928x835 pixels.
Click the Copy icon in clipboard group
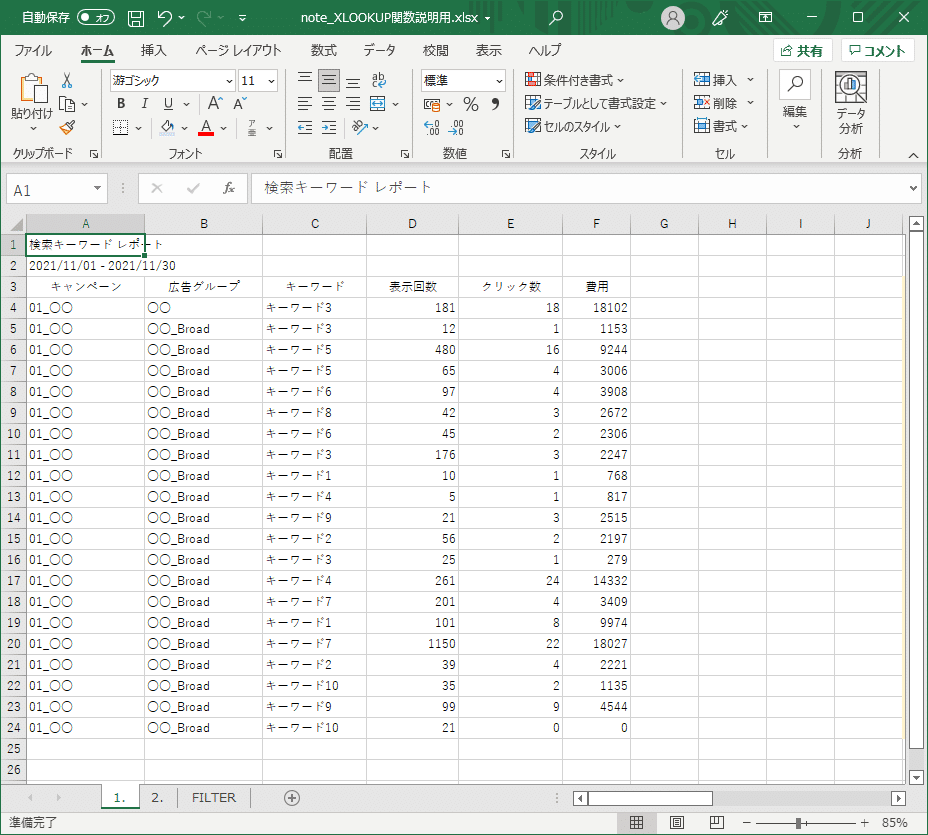(x=67, y=105)
